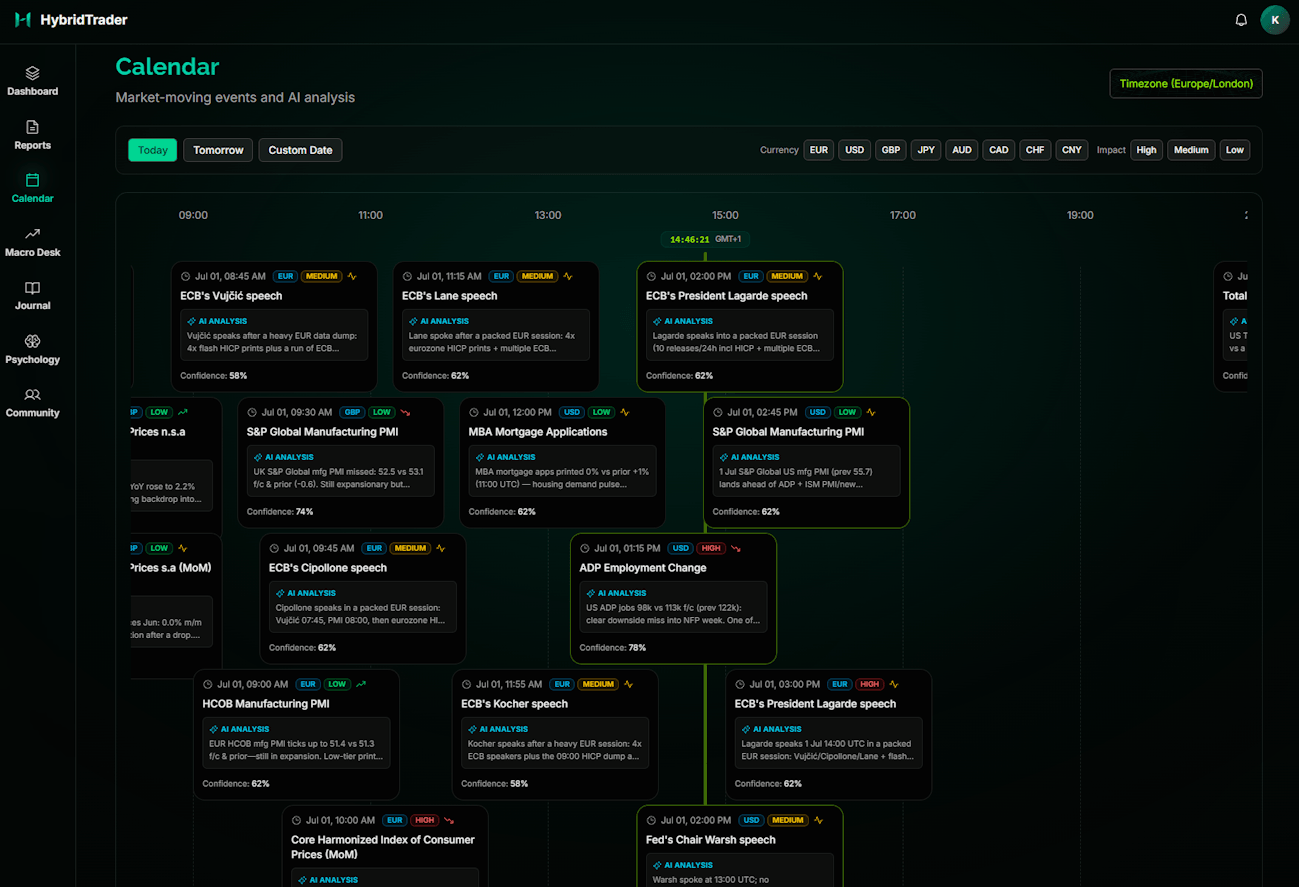The width and height of the screenshot is (1299, 887).
Task: Toggle the Medium impact filter
Action: click(x=1191, y=150)
